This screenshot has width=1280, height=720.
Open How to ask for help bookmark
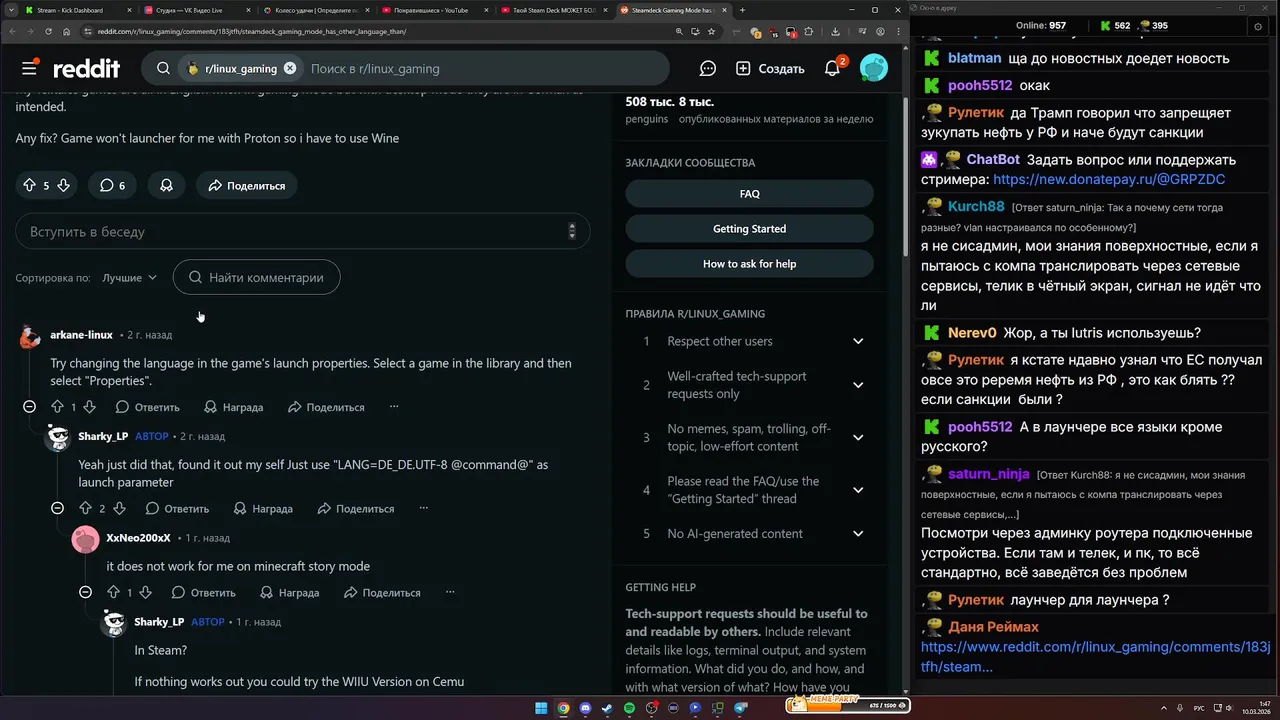point(749,264)
